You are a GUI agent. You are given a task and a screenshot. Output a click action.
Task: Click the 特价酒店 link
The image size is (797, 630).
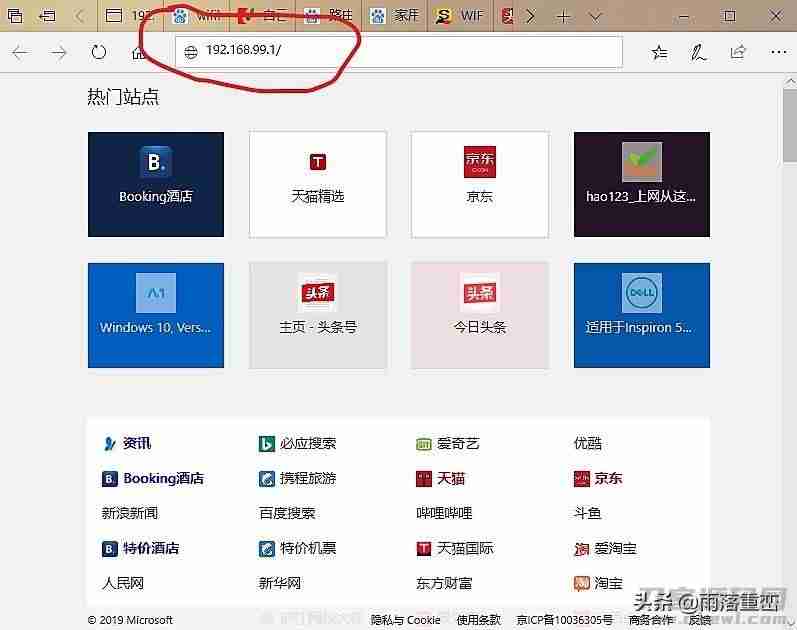tap(151, 548)
